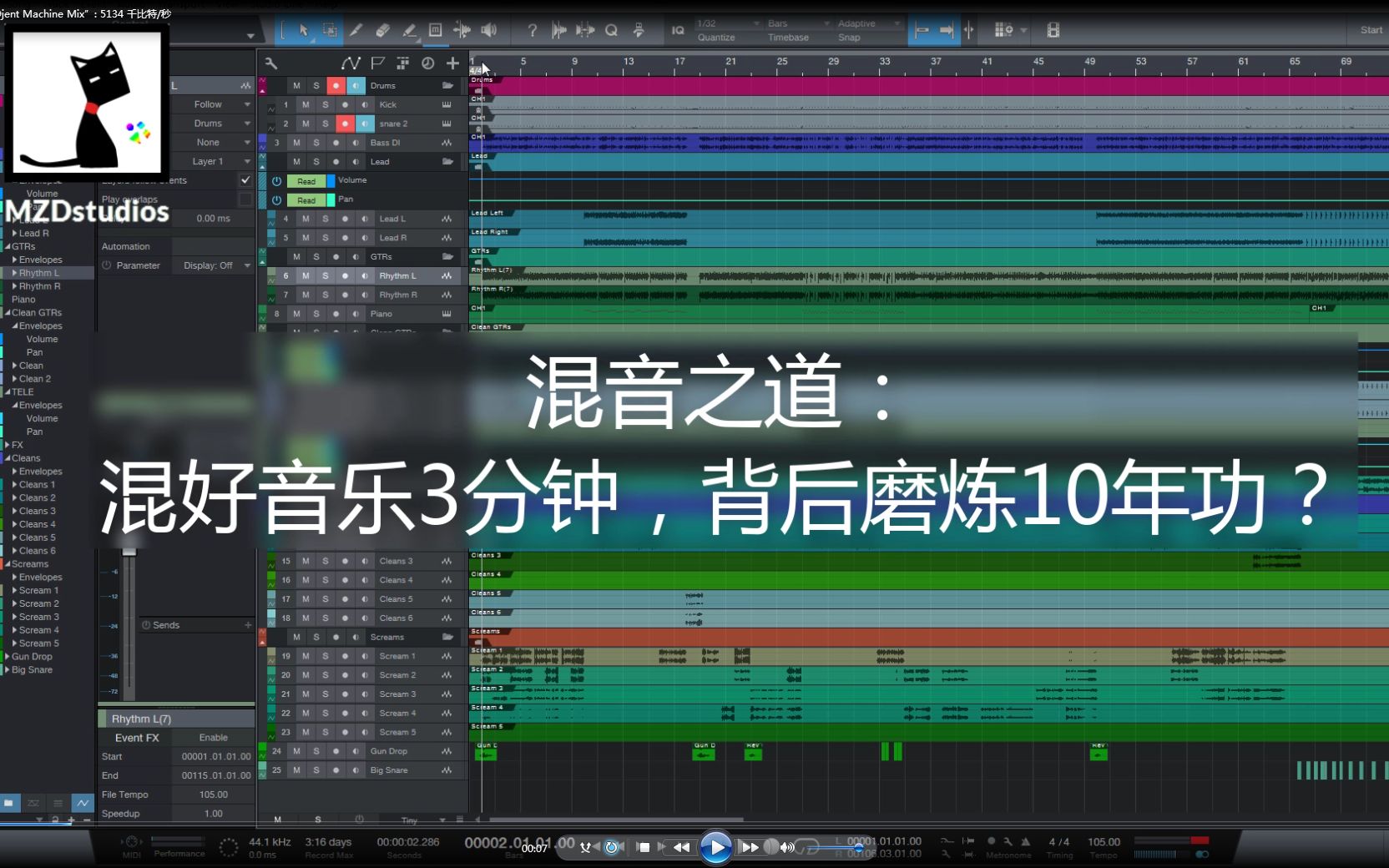This screenshot has height=868, width=1389.
Task: Click the question mark help icon
Action: (532, 30)
